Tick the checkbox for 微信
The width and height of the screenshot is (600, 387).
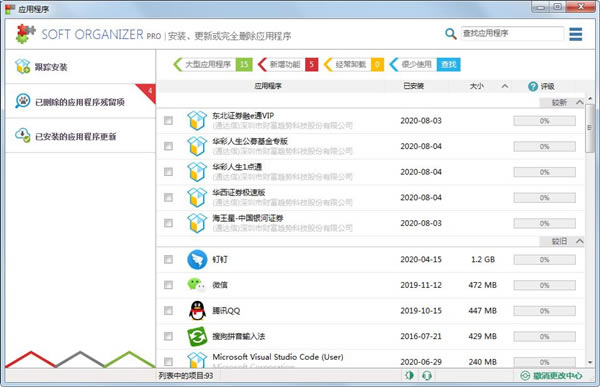168,285
